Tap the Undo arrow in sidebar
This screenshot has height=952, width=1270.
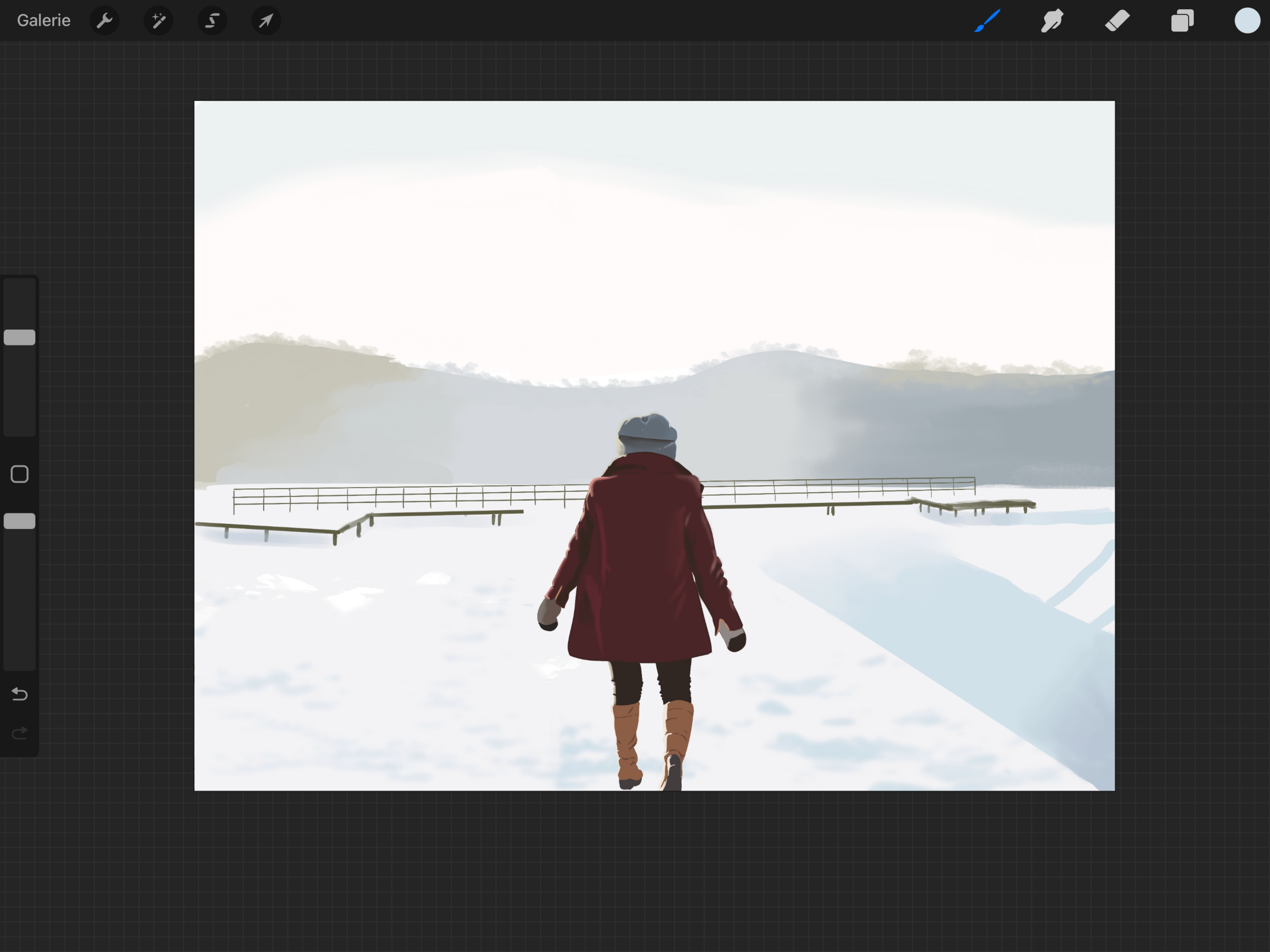pos(19,694)
